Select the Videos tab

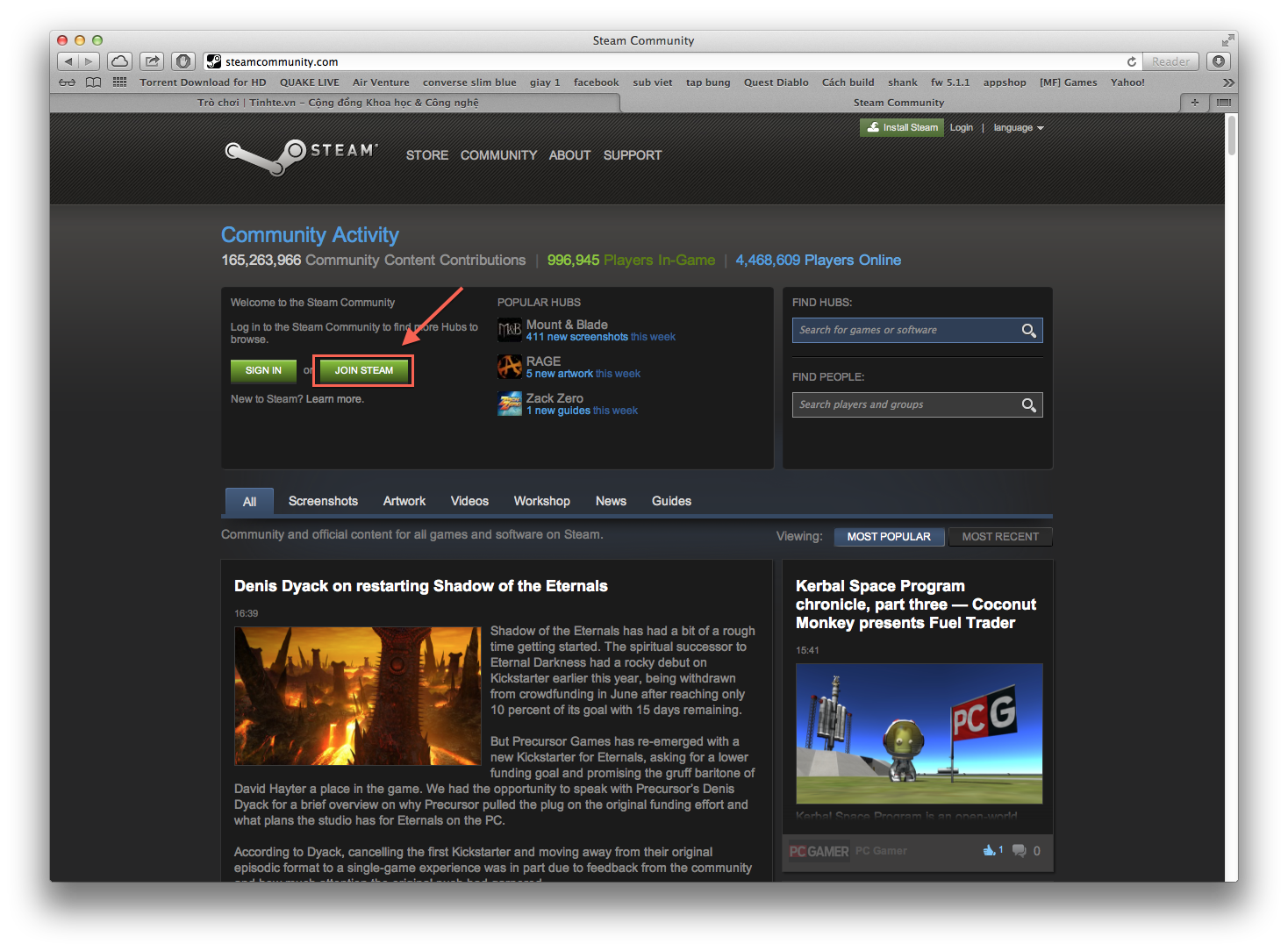tap(469, 501)
